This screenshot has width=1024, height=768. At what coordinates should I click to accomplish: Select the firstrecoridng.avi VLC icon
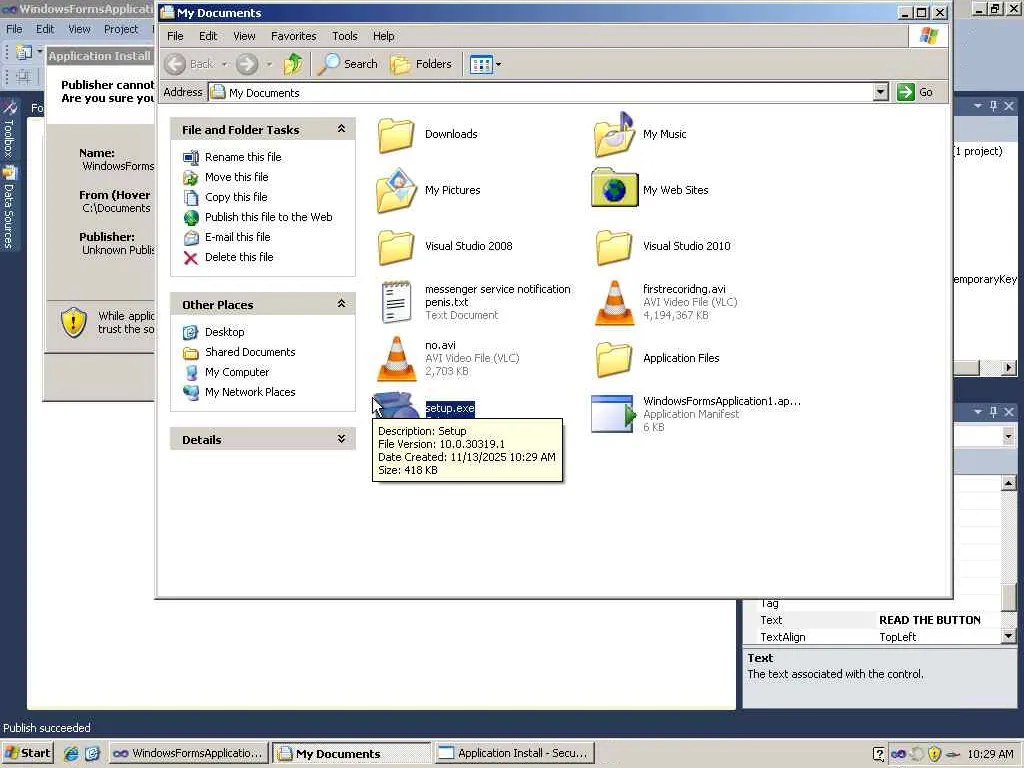click(614, 302)
